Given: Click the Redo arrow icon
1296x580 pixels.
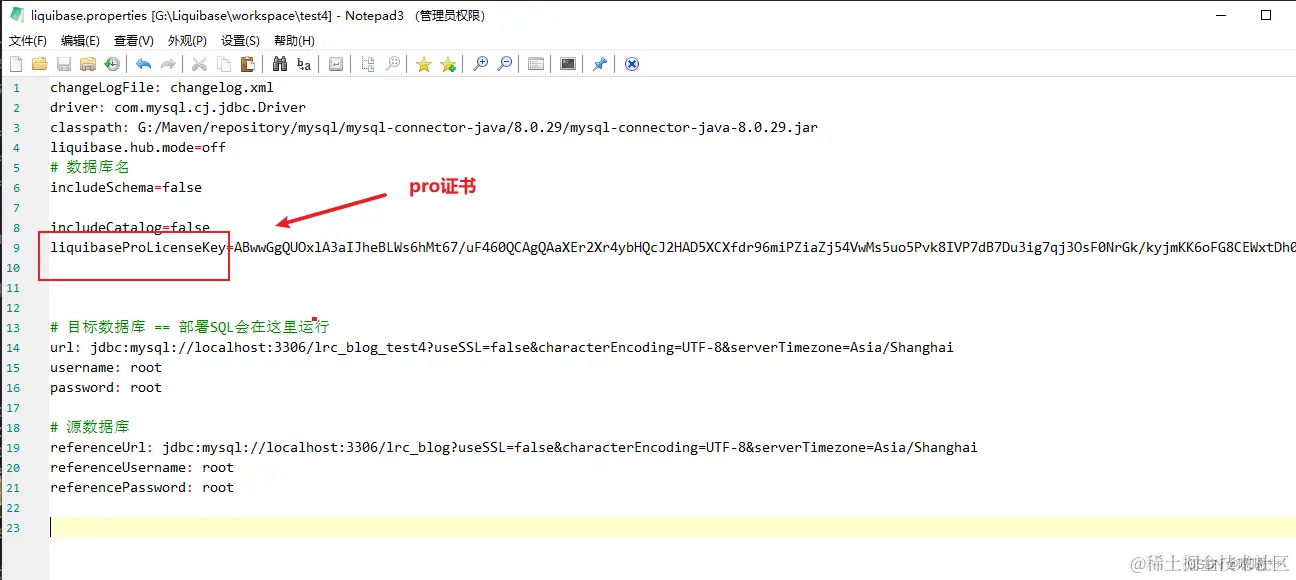Looking at the screenshot, I should (168, 64).
